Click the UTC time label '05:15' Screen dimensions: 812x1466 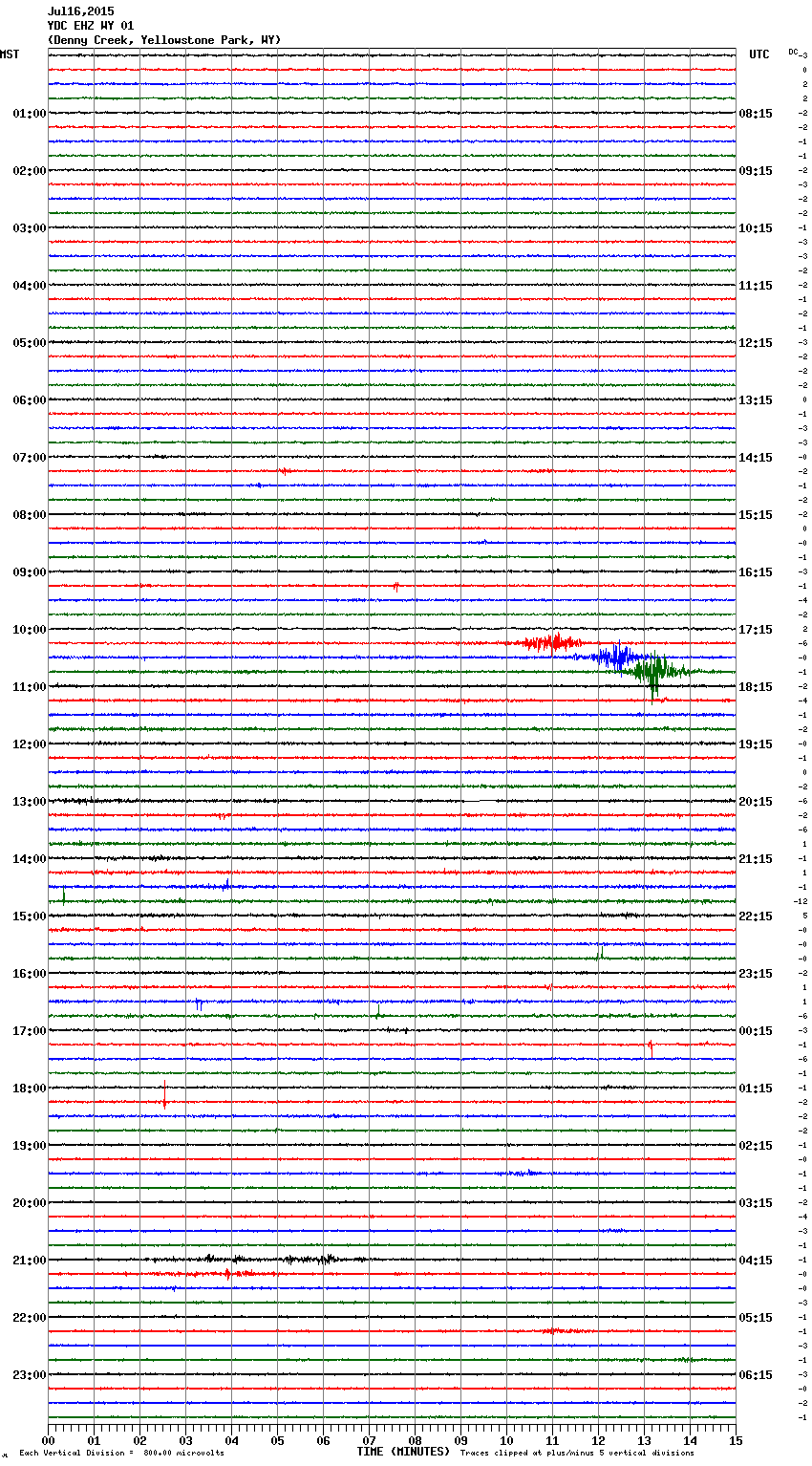click(x=756, y=1318)
